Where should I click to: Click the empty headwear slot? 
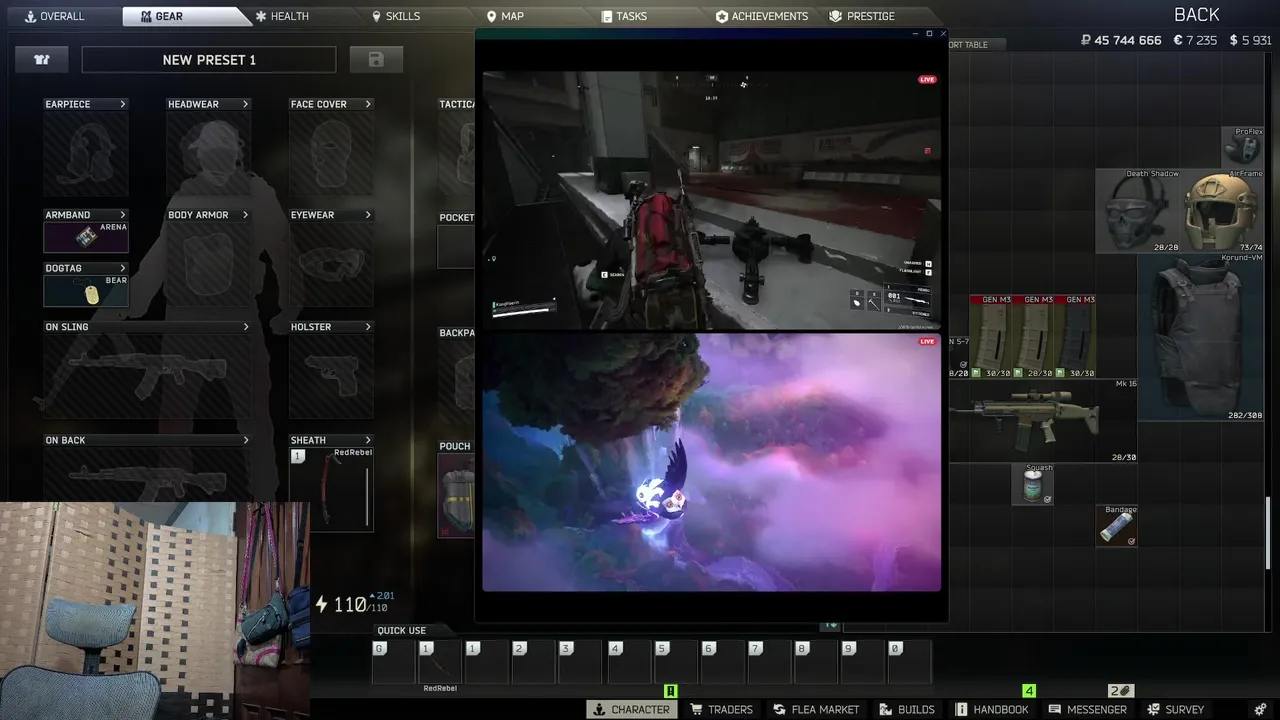tap(208, 153)
